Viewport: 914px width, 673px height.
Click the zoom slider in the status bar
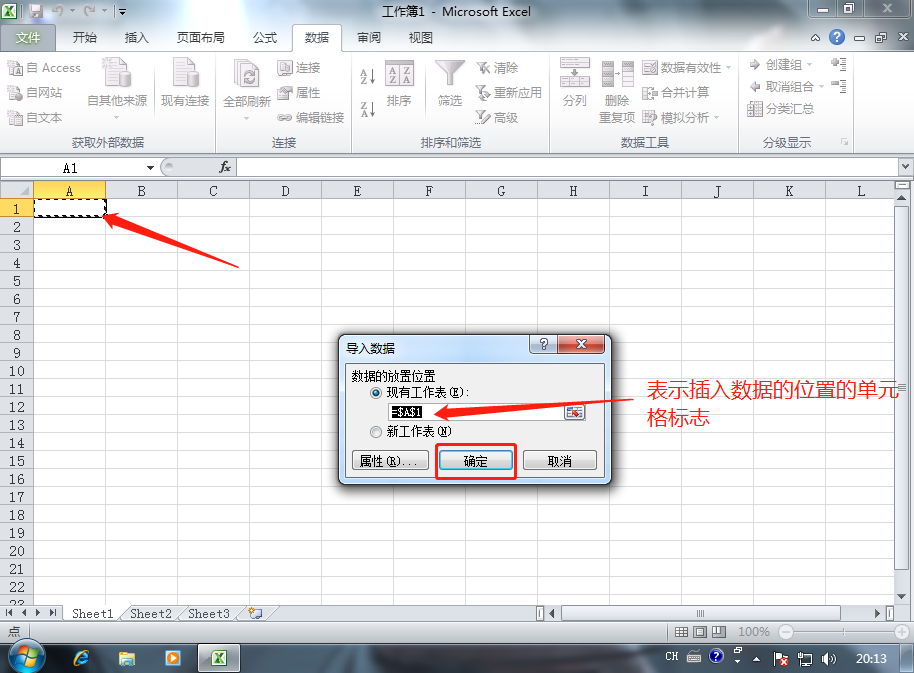pyautogui.click(x=843, y=632)
